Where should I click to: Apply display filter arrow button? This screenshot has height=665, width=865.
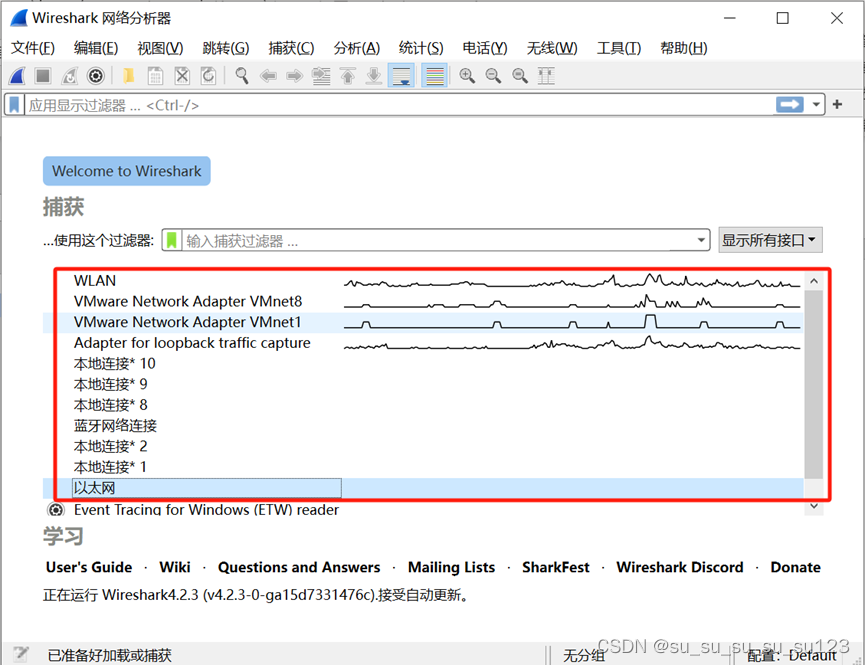point(789,104)
